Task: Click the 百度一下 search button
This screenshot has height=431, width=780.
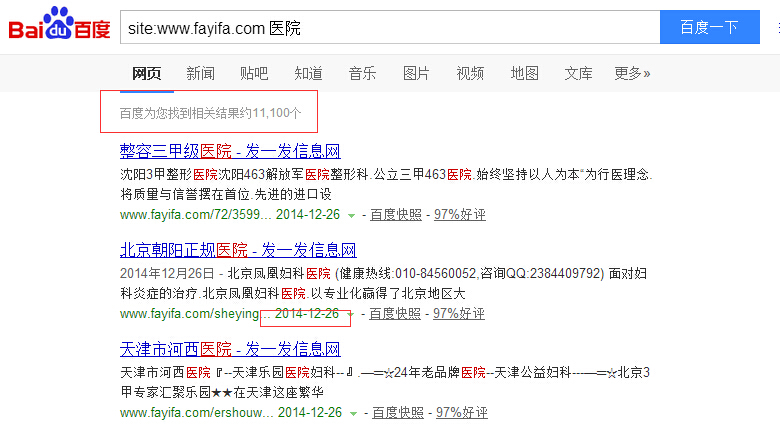Action: pyautogui.click(x=709, y=27)
